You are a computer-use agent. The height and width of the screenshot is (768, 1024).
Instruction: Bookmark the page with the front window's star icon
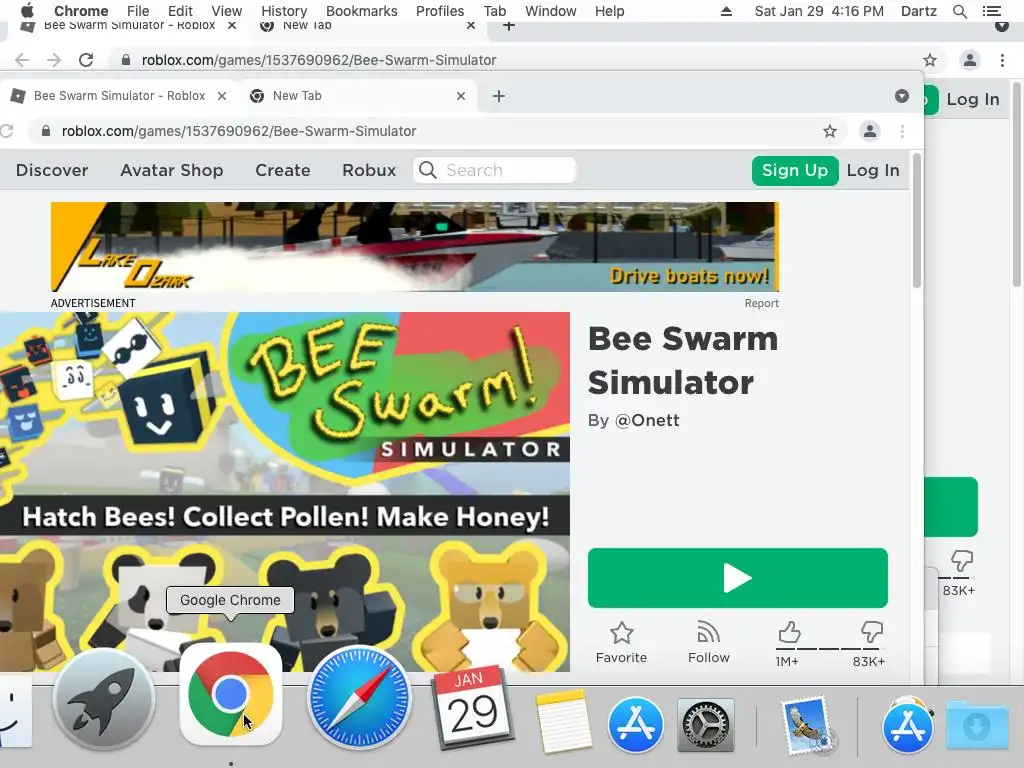830,131
